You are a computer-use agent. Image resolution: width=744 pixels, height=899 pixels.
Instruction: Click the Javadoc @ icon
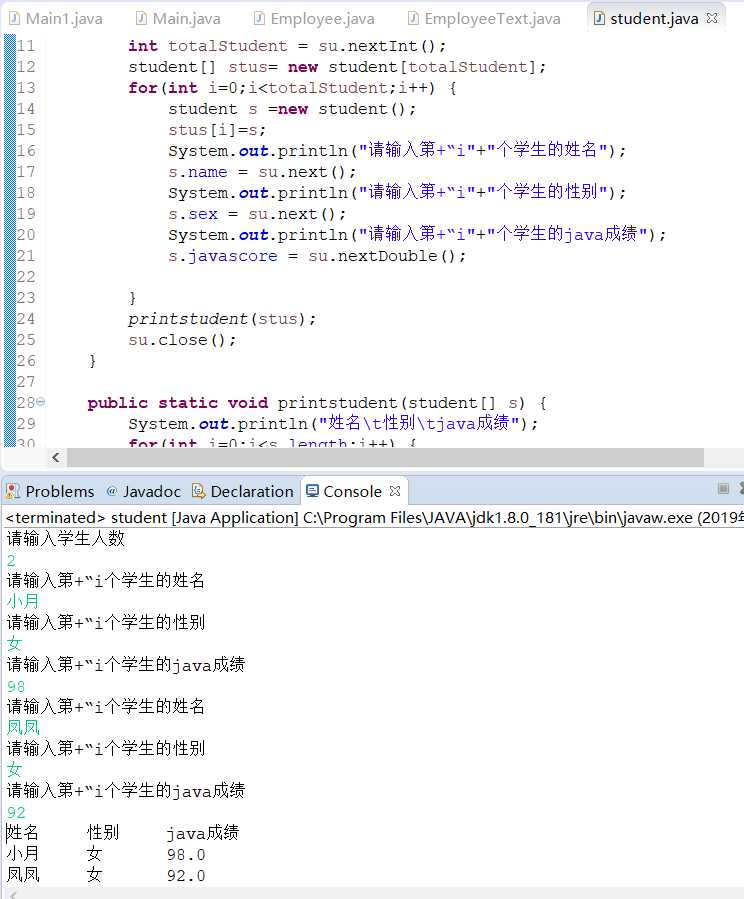click(112, 491)
